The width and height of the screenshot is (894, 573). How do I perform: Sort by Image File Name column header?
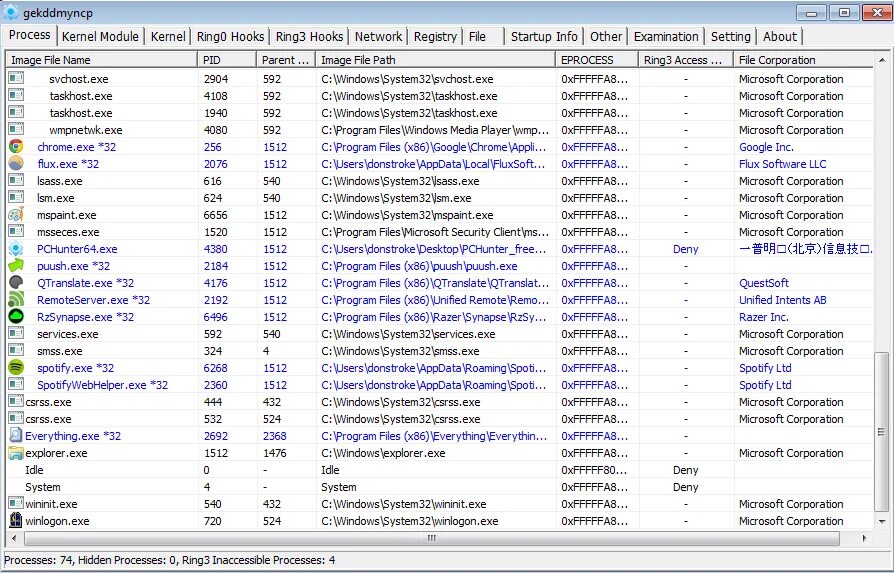101,60
